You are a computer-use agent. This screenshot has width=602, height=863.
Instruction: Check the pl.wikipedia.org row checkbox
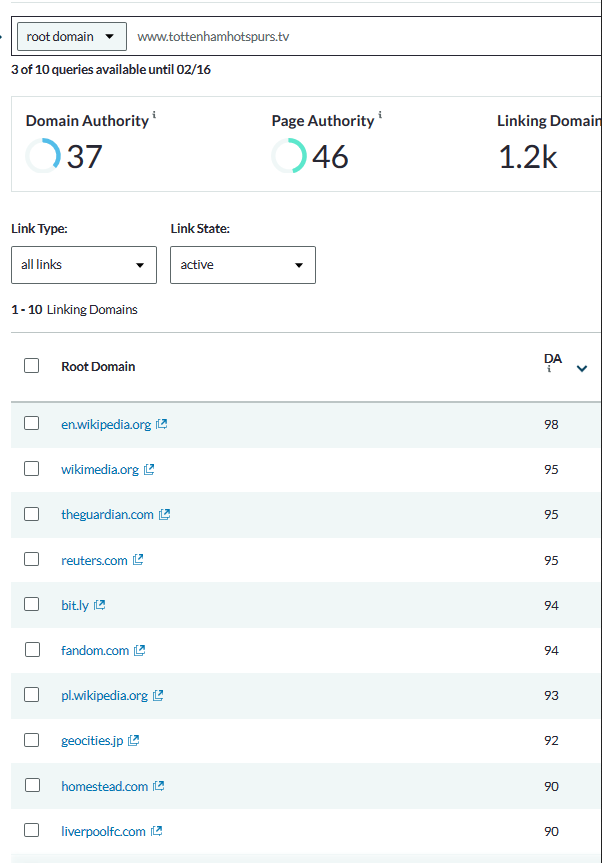tap(31, 695)
